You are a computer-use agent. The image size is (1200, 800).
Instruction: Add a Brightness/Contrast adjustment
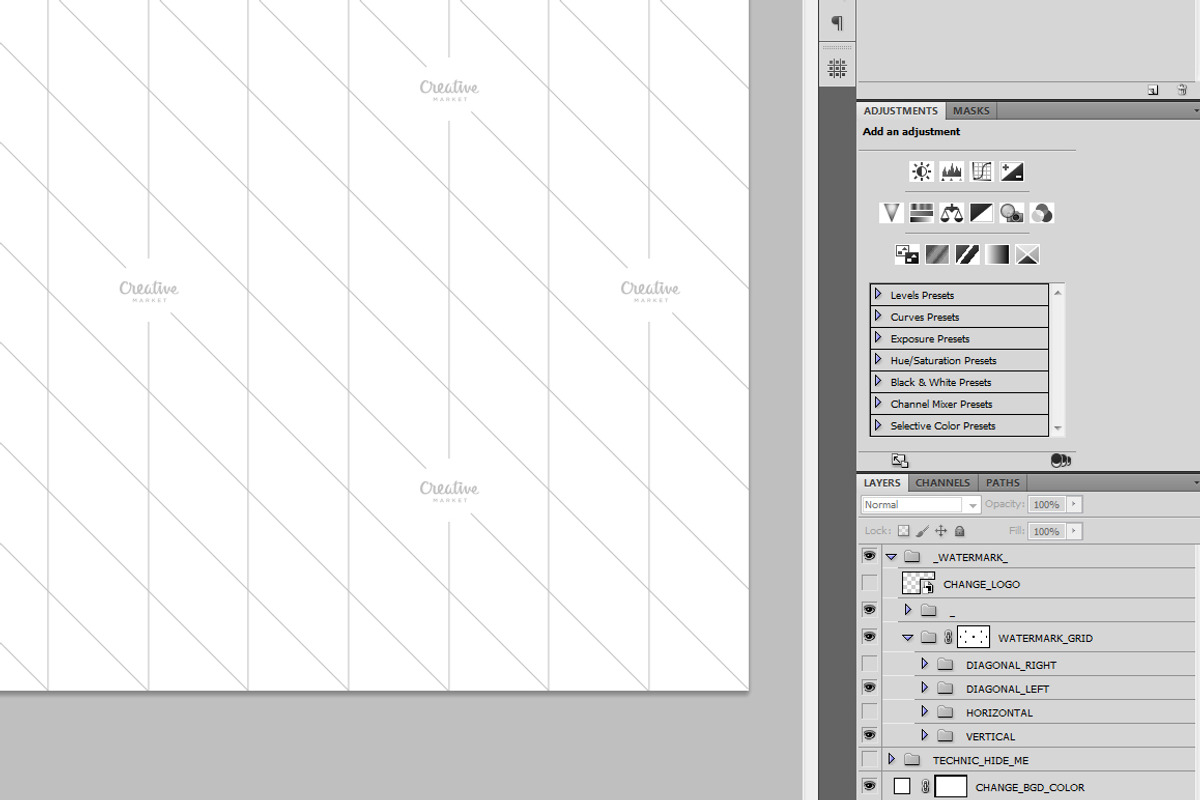(922, 172)
